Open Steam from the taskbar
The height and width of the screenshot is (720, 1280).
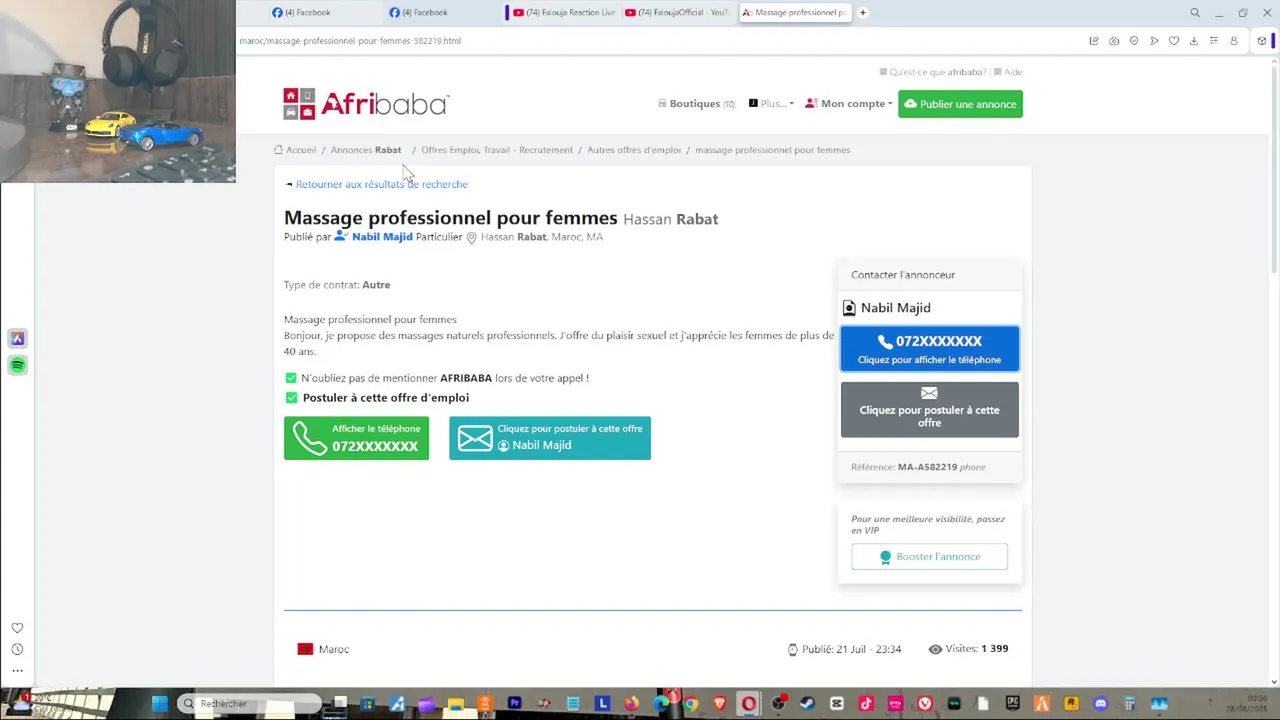coord(807,704)
